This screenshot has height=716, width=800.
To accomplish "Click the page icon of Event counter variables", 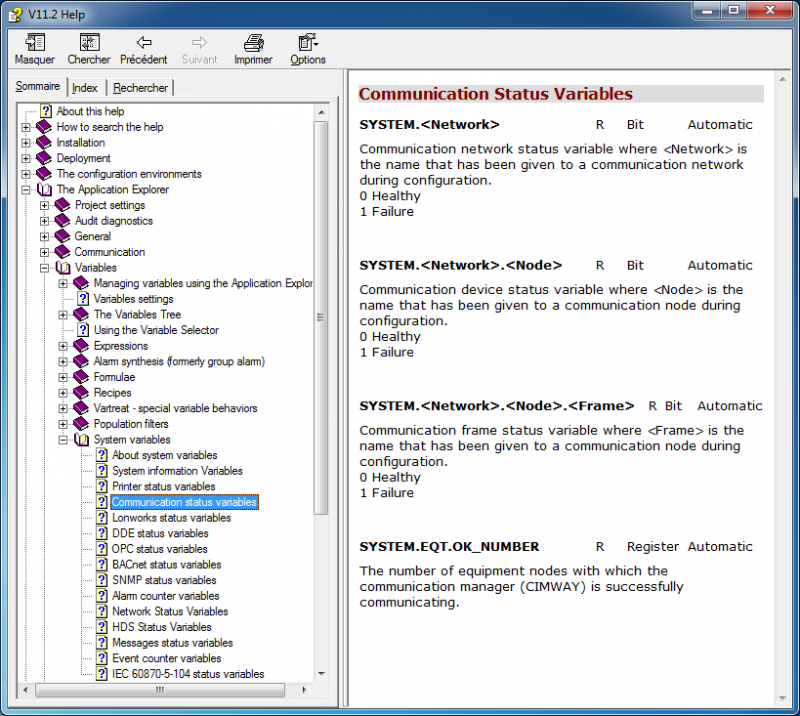I will click(x=102, y=658).
